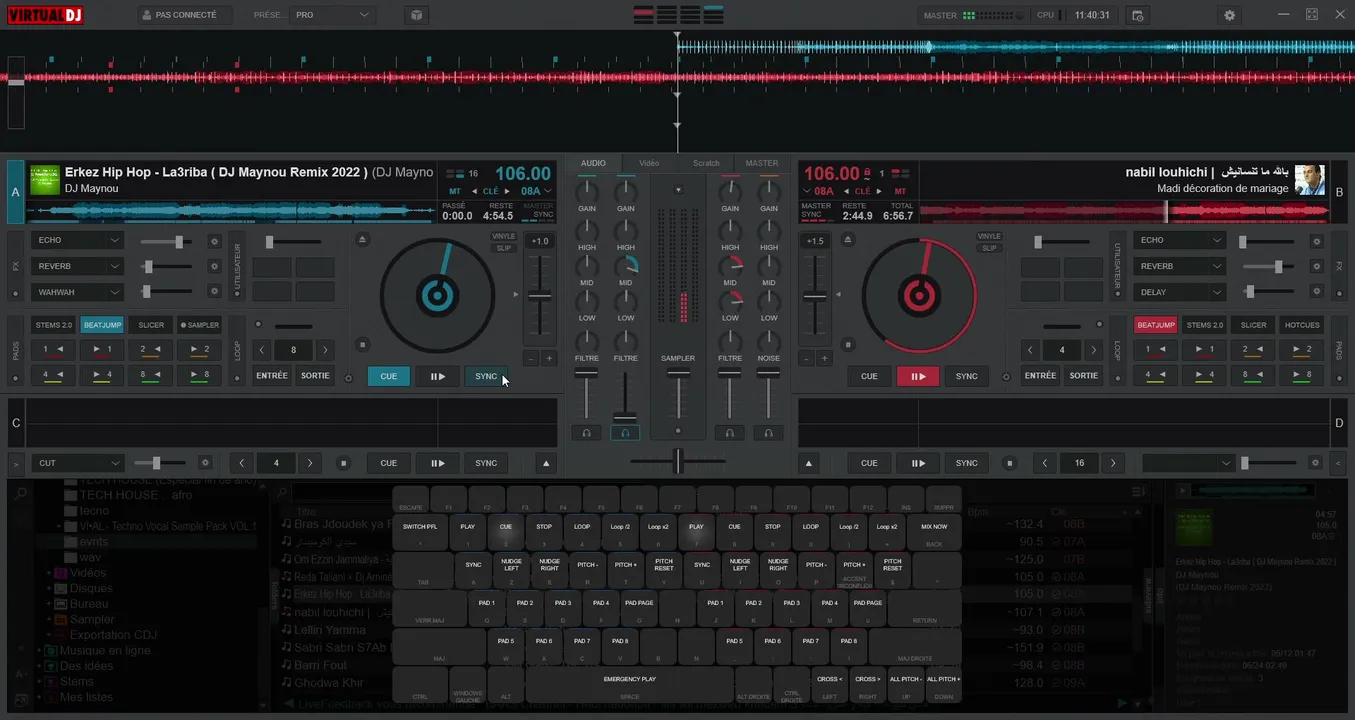This screenshot has height=720, width=1355.
Task: Eject the track from deck A
Action: click(362, 240)
